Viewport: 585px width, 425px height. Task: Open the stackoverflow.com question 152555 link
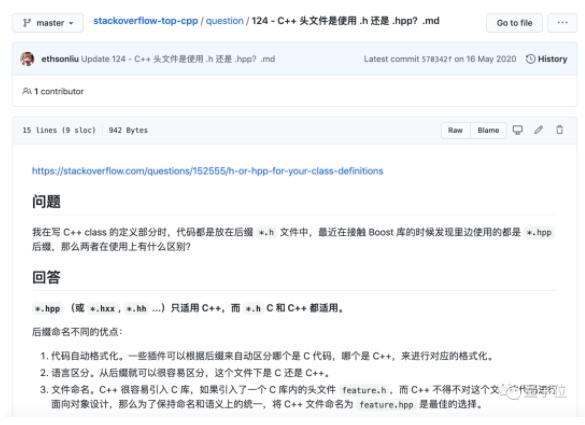pos(207,171)
